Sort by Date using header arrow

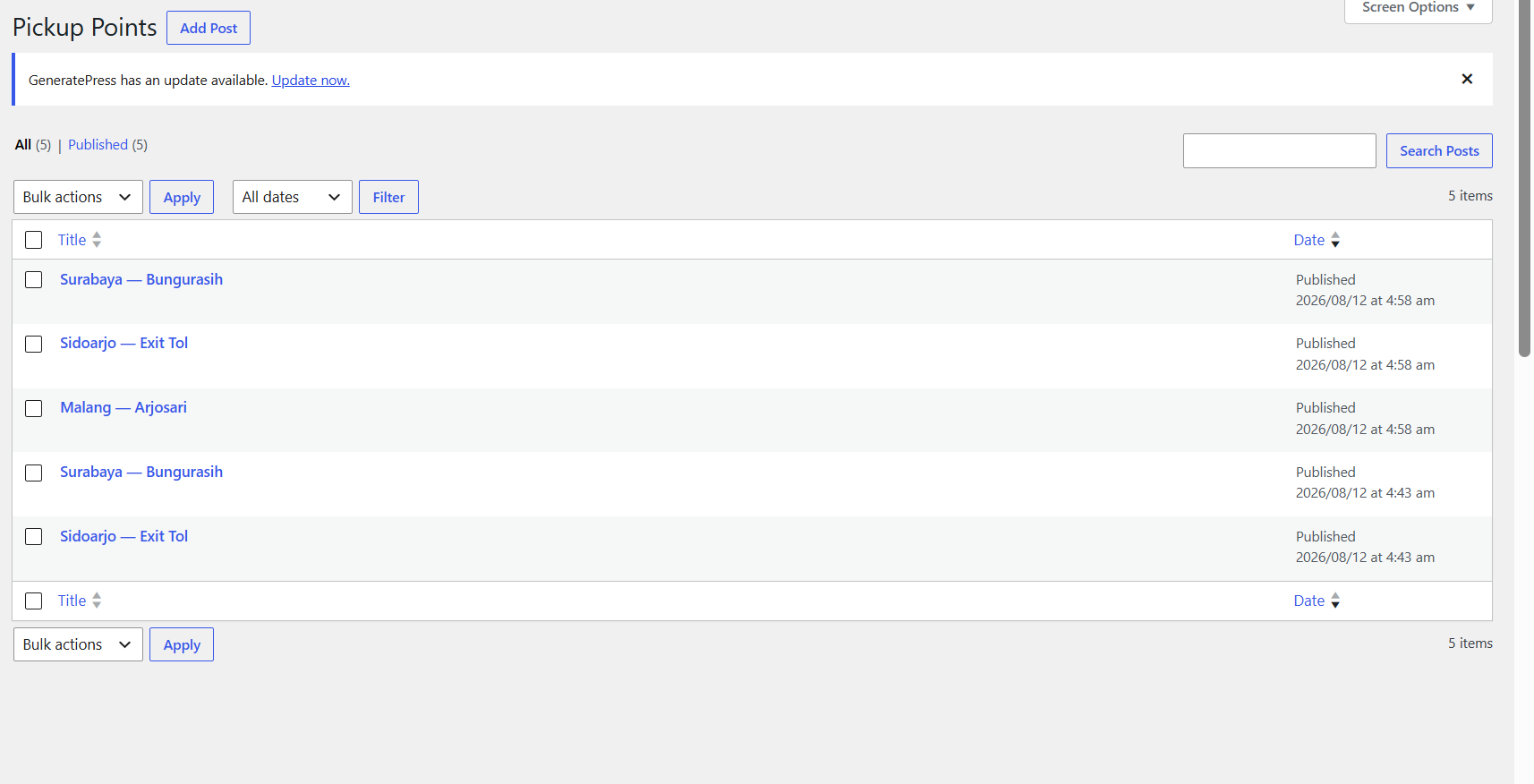1335,240
